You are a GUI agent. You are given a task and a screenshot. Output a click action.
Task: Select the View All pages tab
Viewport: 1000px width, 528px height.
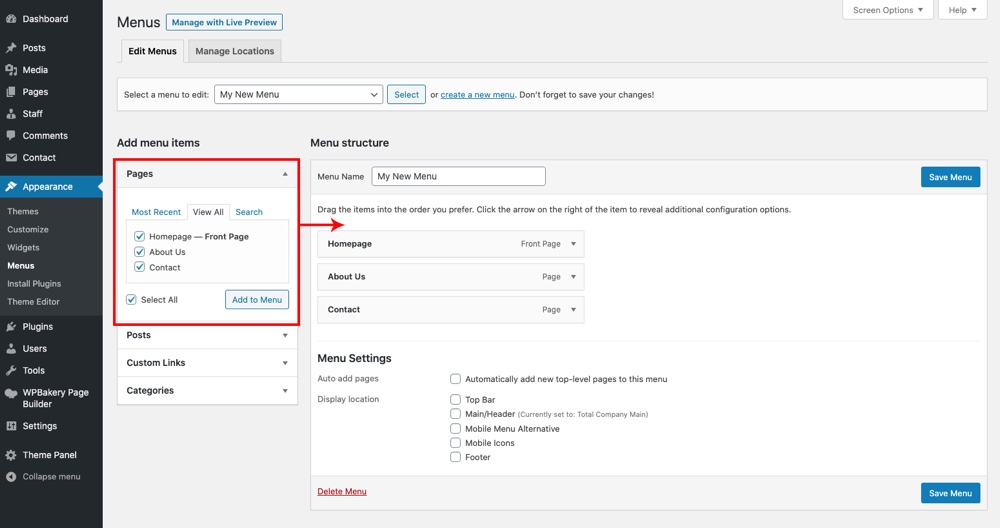(x=208, y=212)
